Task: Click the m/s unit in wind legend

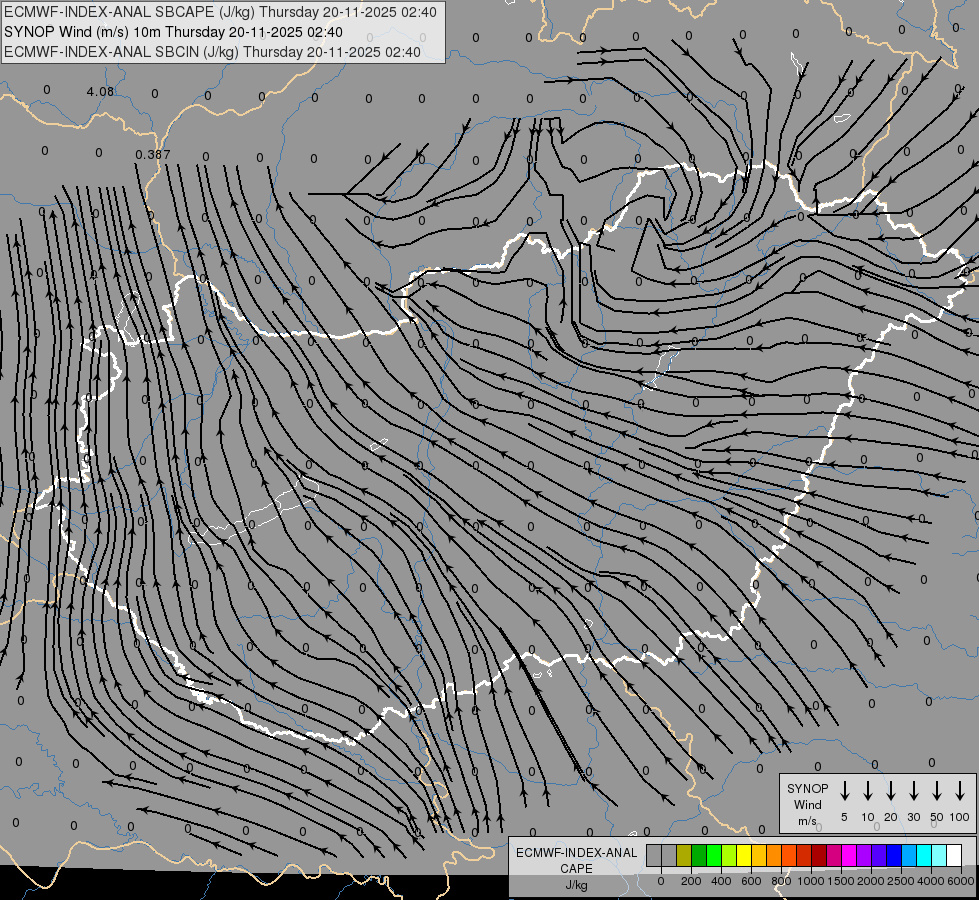Action: 807,821
